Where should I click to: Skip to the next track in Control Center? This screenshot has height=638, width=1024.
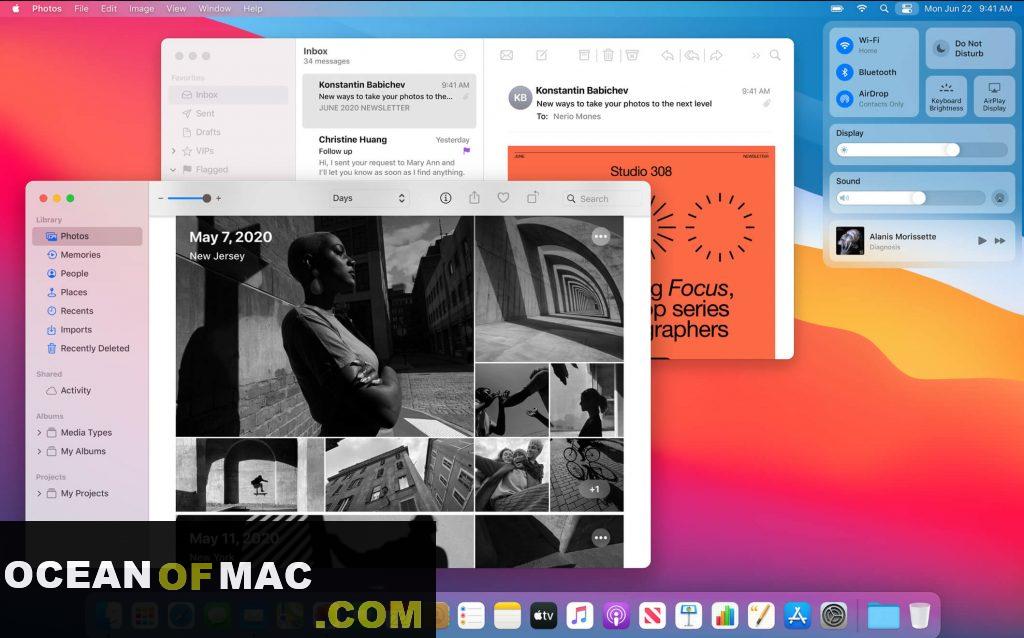[1000, 241]
